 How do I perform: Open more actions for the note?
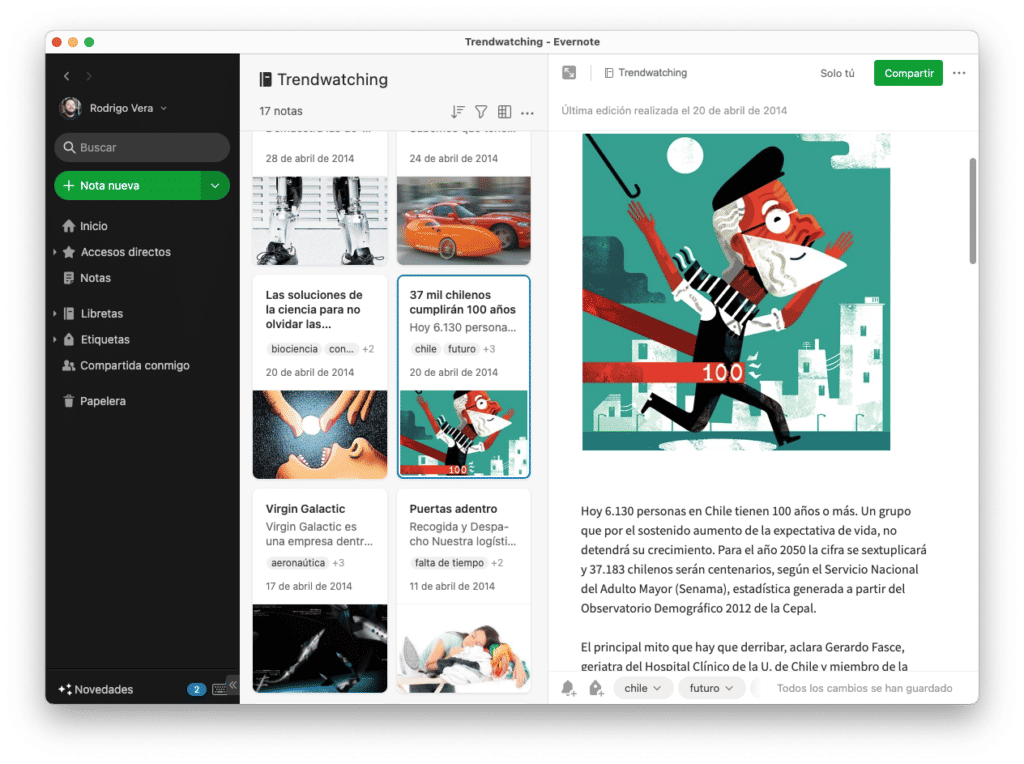(x=958, y=72)
